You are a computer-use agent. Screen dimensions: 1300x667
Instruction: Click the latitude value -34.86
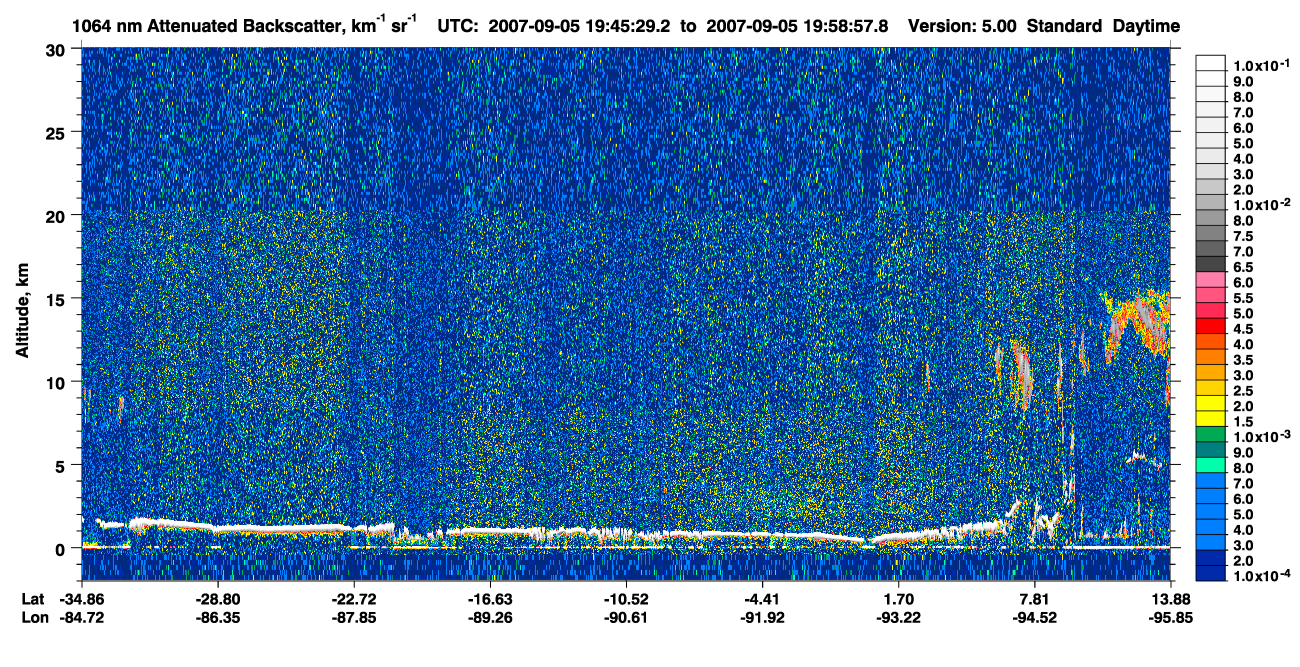81,599
